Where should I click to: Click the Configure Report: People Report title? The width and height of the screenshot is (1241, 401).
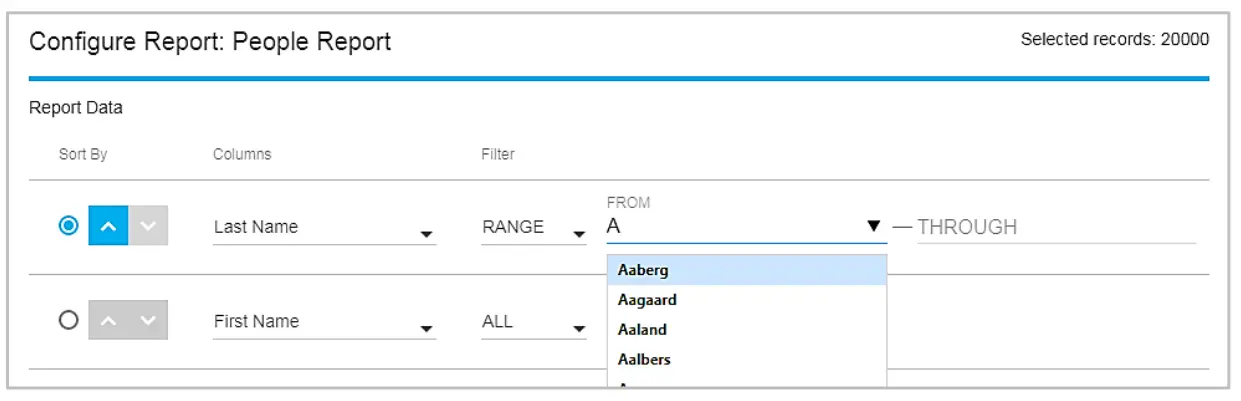pos(210,42)
